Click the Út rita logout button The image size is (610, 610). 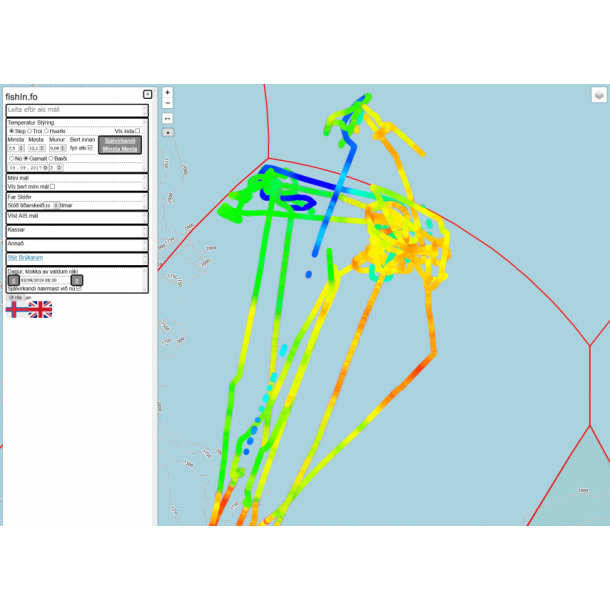15,297
